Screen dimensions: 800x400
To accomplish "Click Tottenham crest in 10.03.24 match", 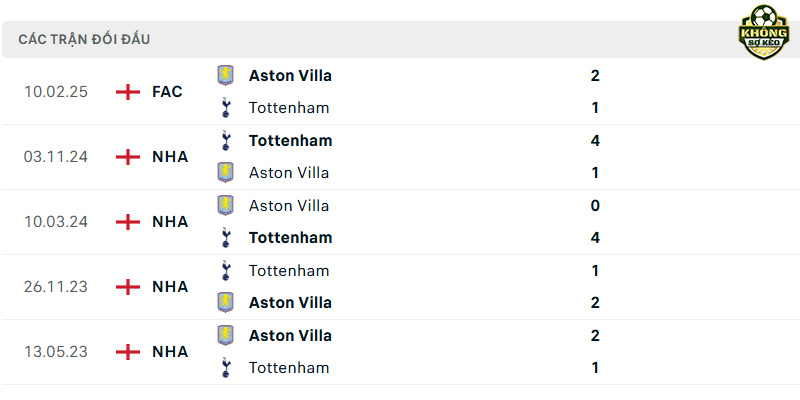I will coord(226,238).
